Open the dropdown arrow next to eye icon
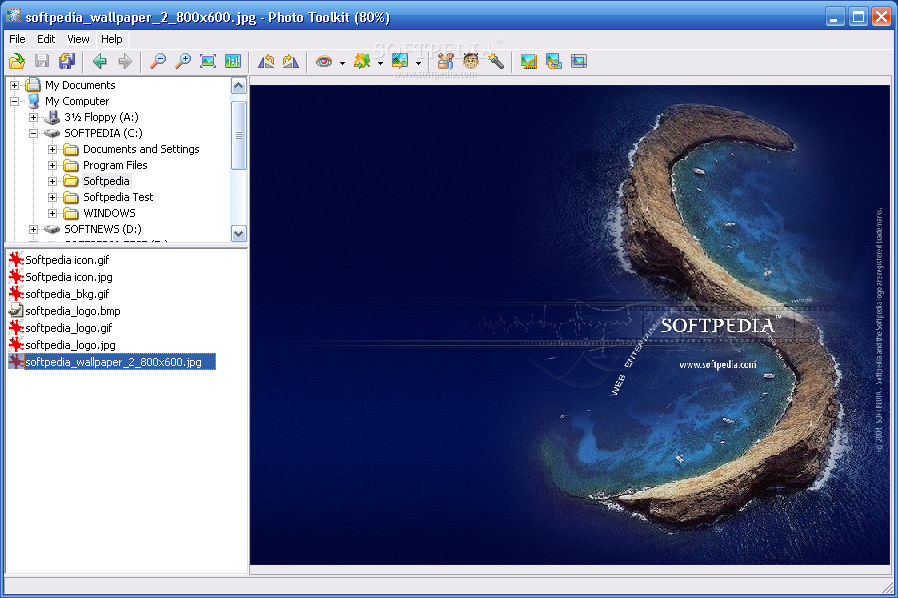This screenshot has width=898, height=598. (x=342, y=62)
